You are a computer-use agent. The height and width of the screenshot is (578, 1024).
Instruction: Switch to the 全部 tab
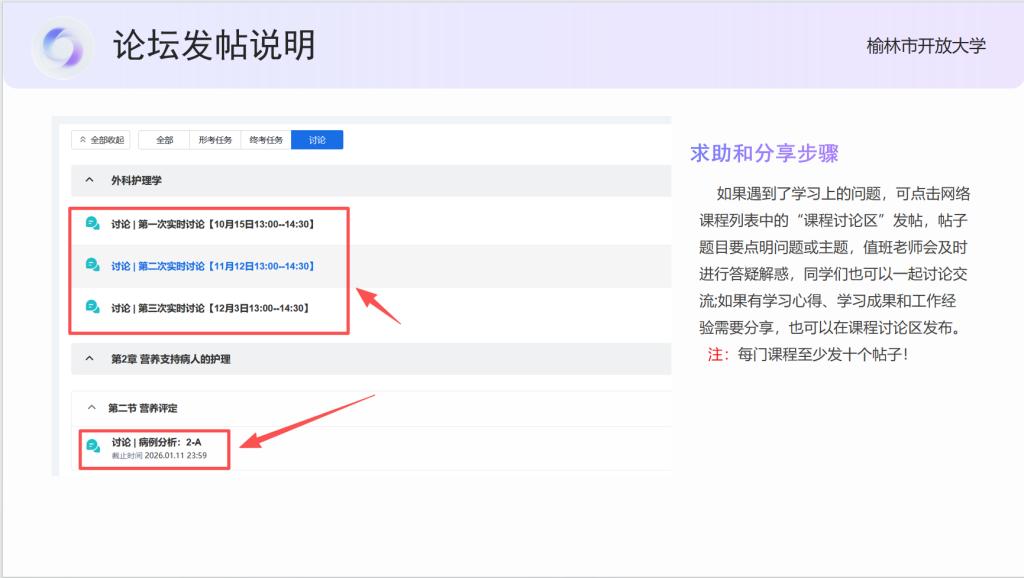(164, 140)
